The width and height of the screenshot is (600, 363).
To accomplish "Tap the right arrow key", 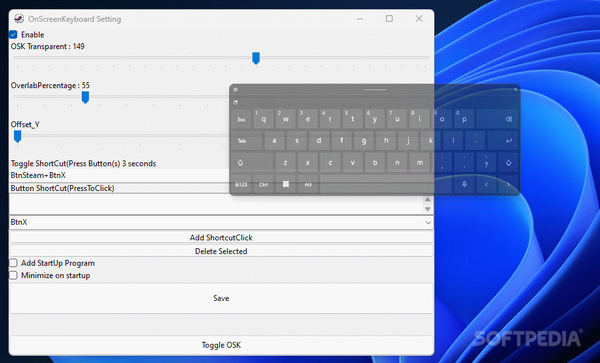I will tap(509, 184).
